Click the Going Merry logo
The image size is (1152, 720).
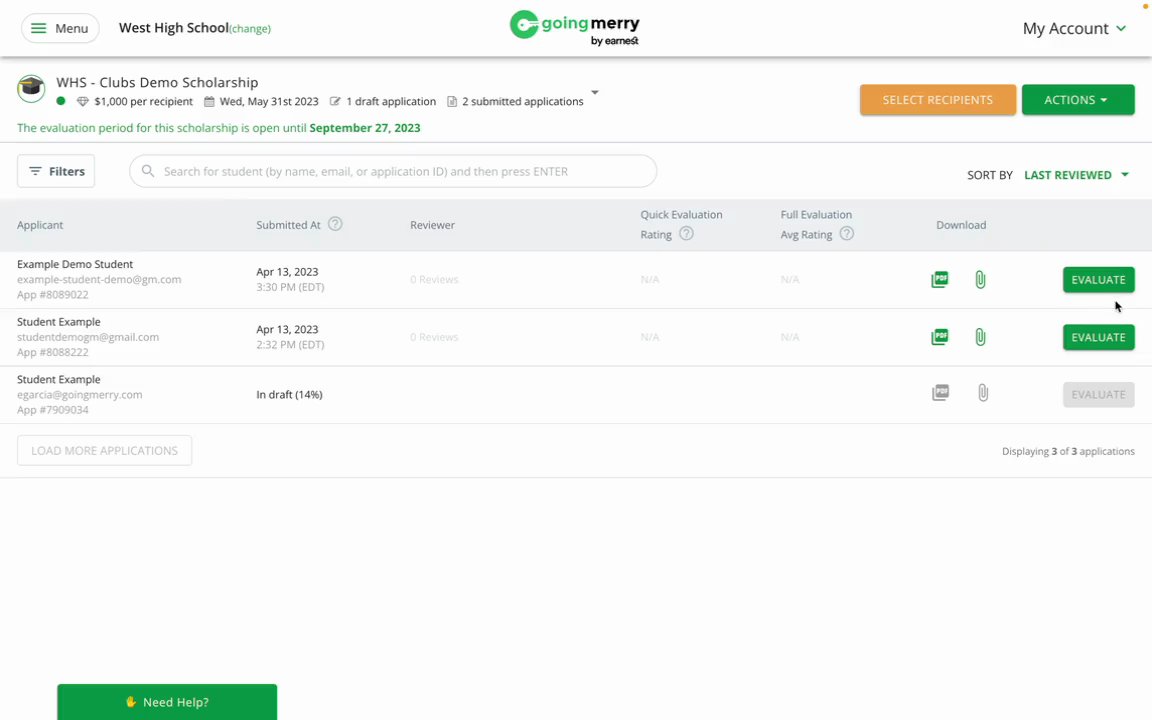point(575,28)
